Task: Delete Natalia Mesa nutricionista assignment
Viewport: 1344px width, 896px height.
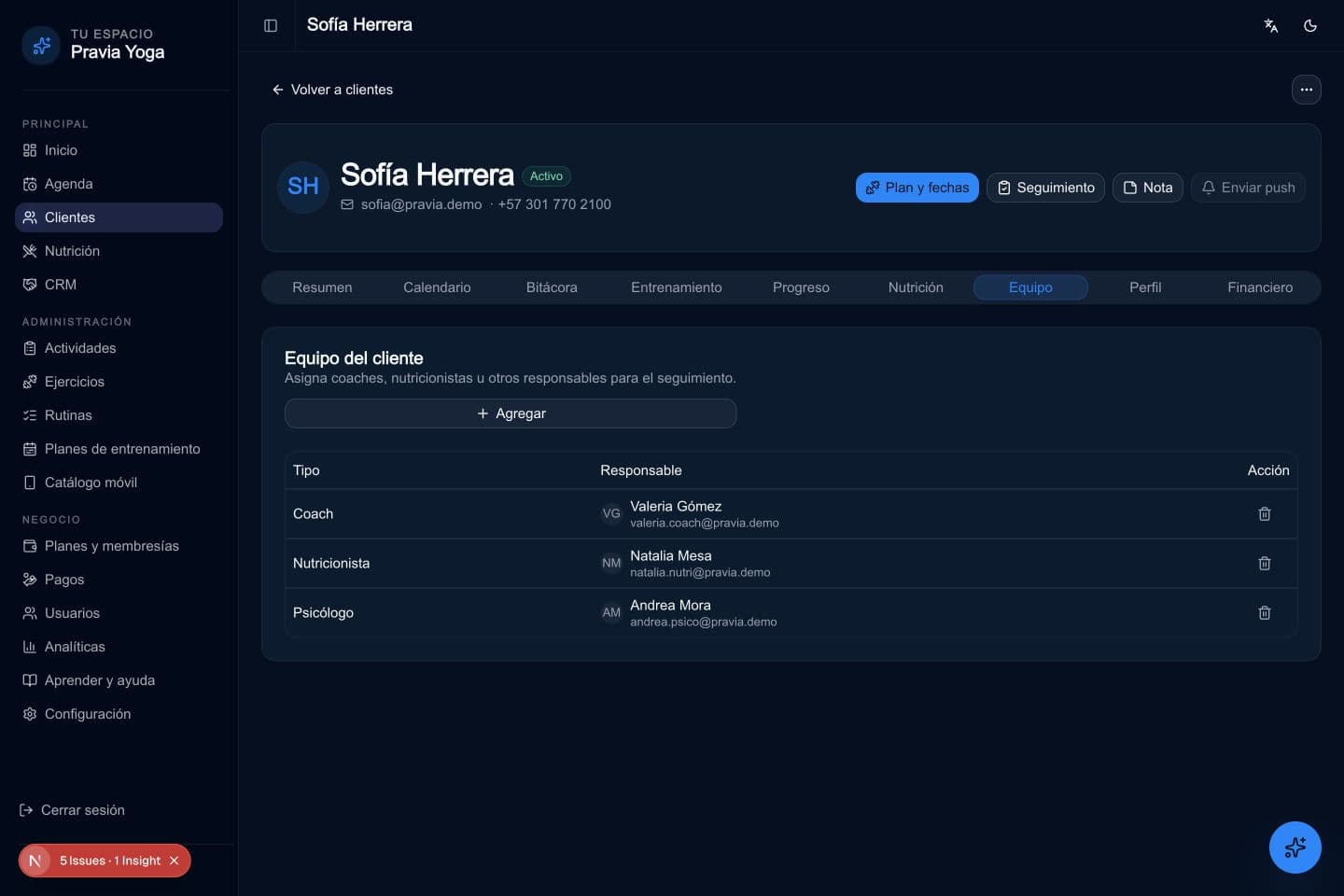Action: [x=1264, y=564]
